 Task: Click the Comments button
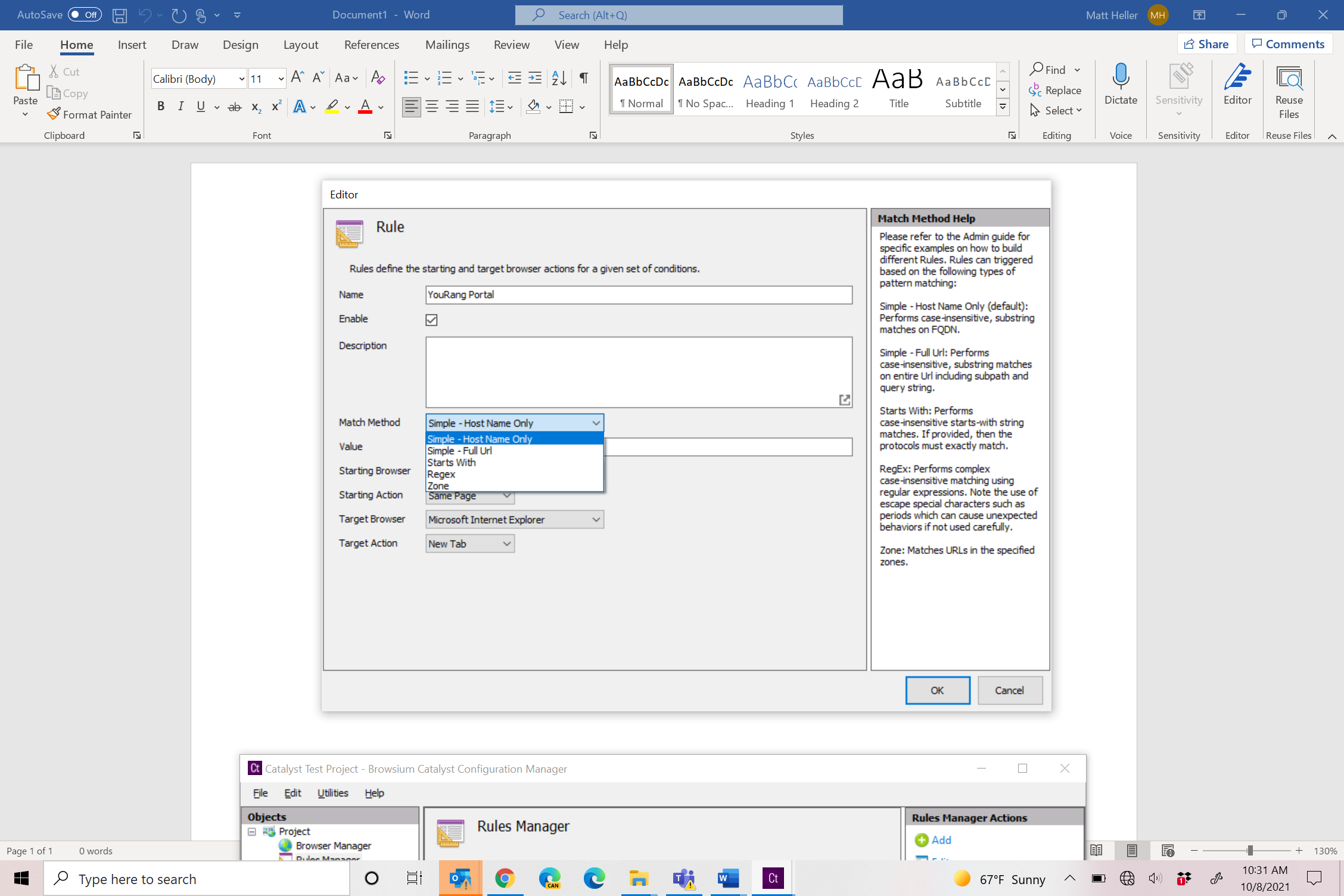pos(1288,44)
